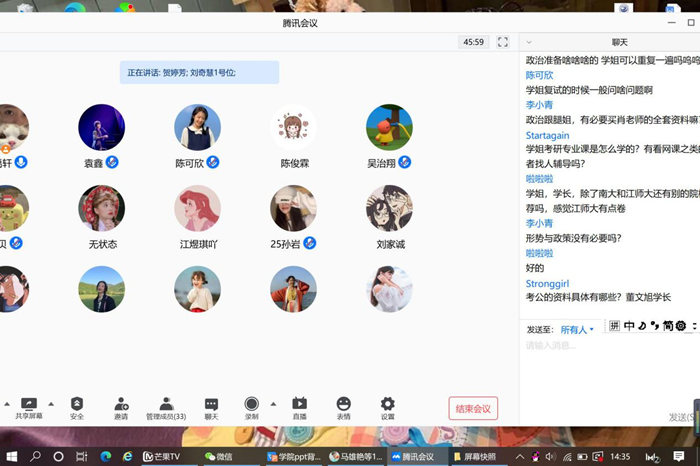Open Internet Explorer from taskbar
The height and width of the screenshot is (466, 700).
(128, 457)
